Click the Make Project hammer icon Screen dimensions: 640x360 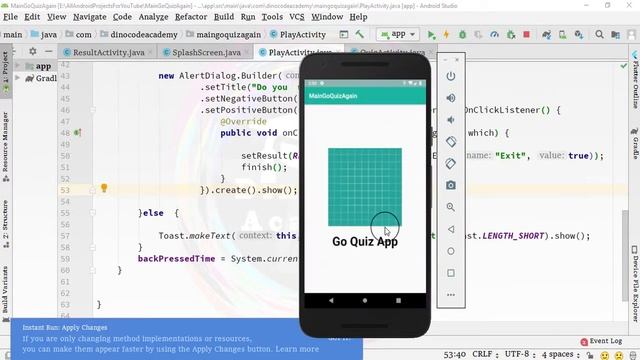[x=360, y=34]
